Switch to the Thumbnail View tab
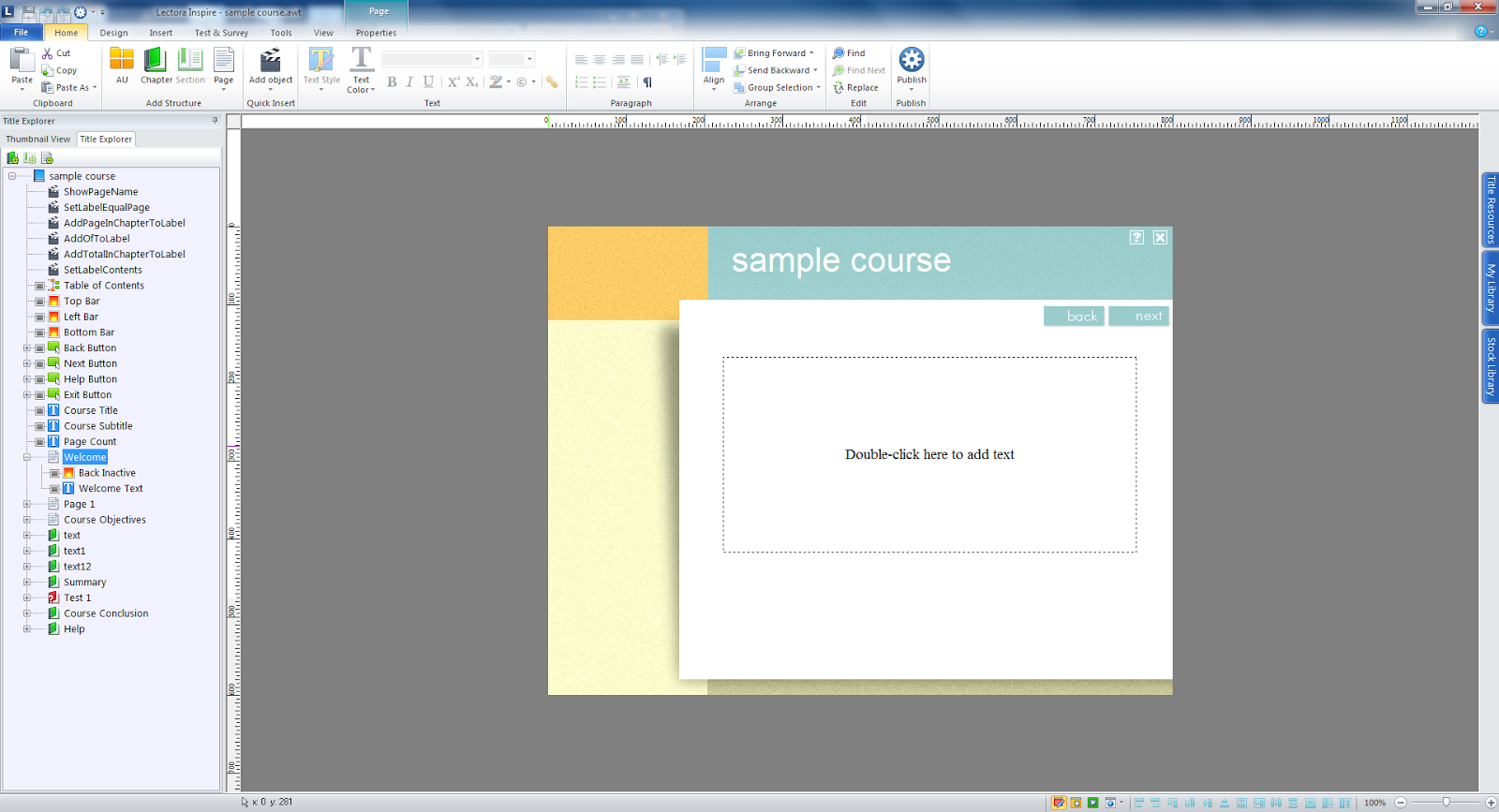 click(x=38, y=140)
